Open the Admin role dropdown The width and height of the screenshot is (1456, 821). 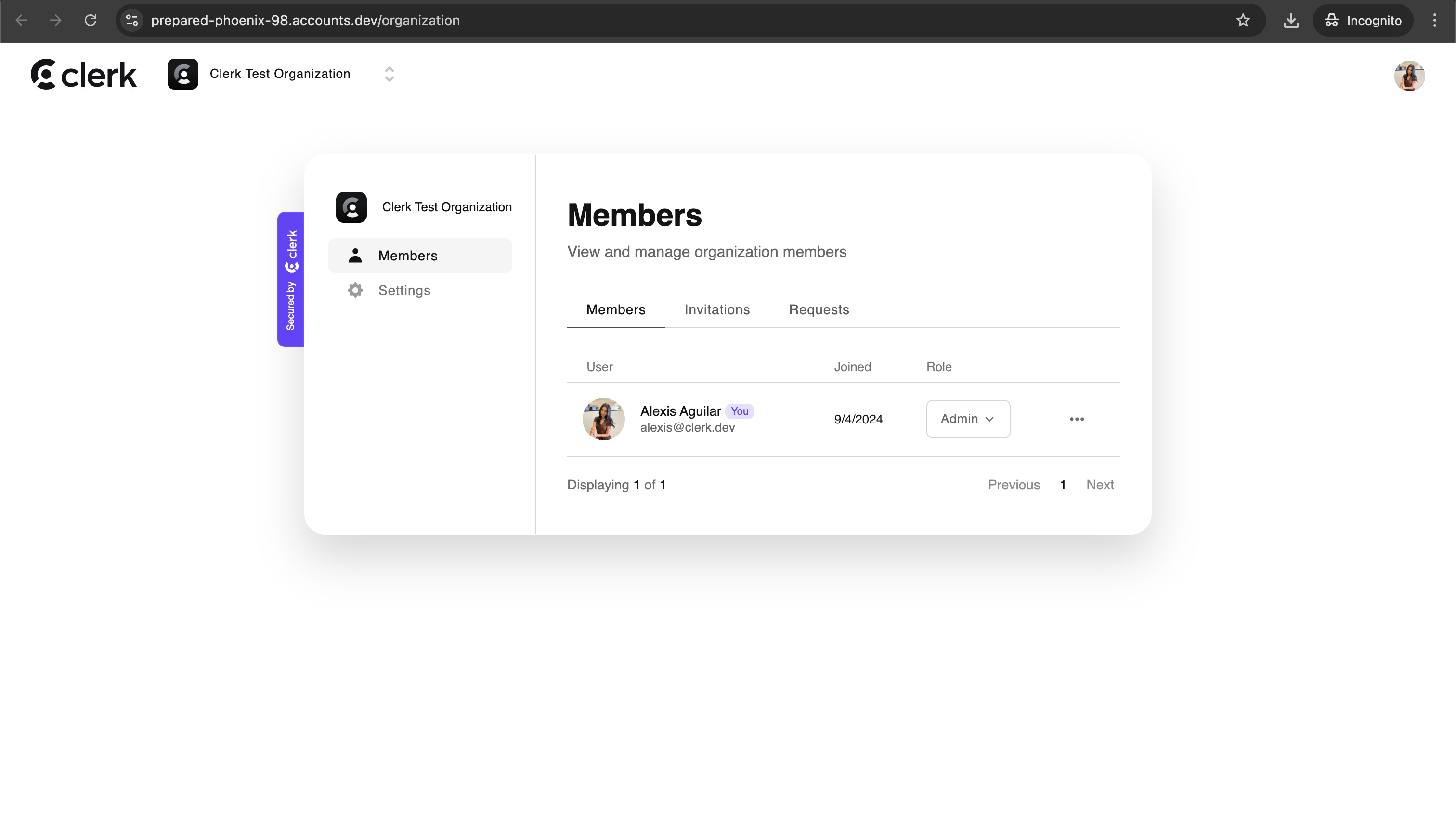tap(967, 419)
